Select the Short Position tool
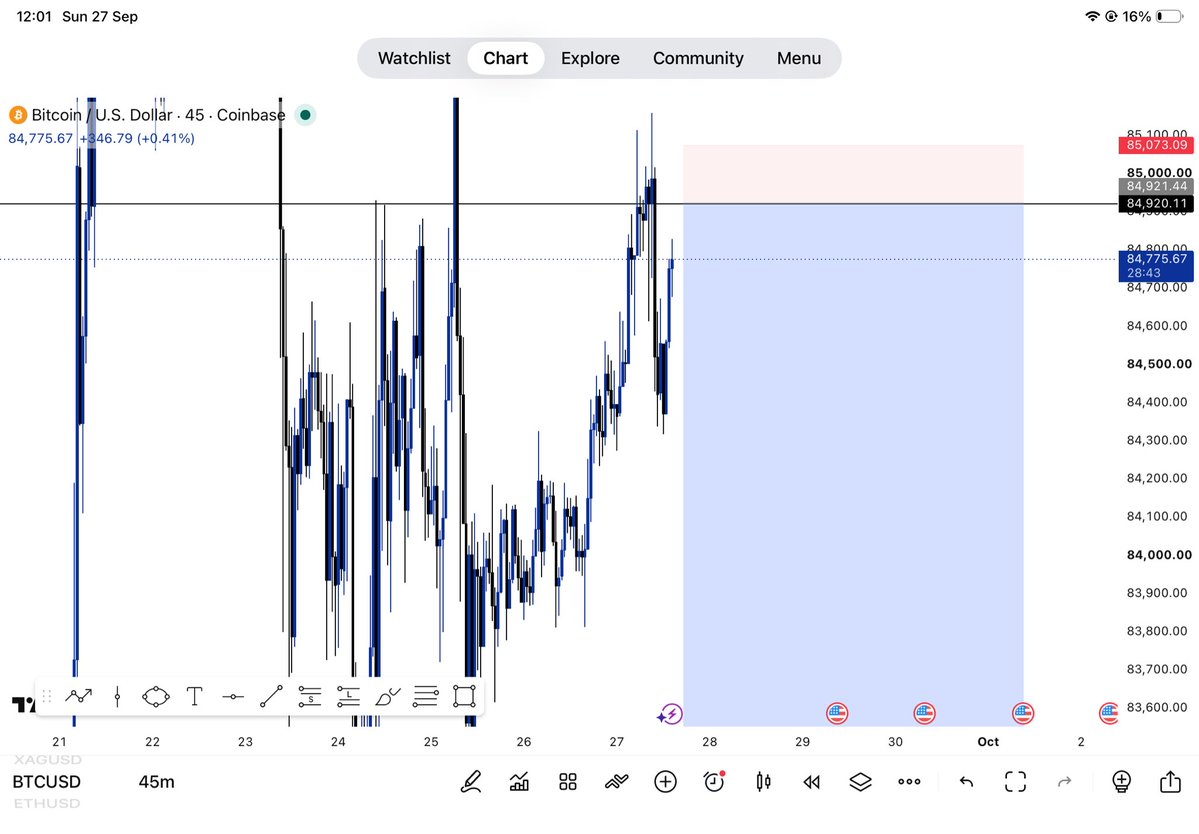The height and width of the screenshot is (834, 1199). (310, 696)
